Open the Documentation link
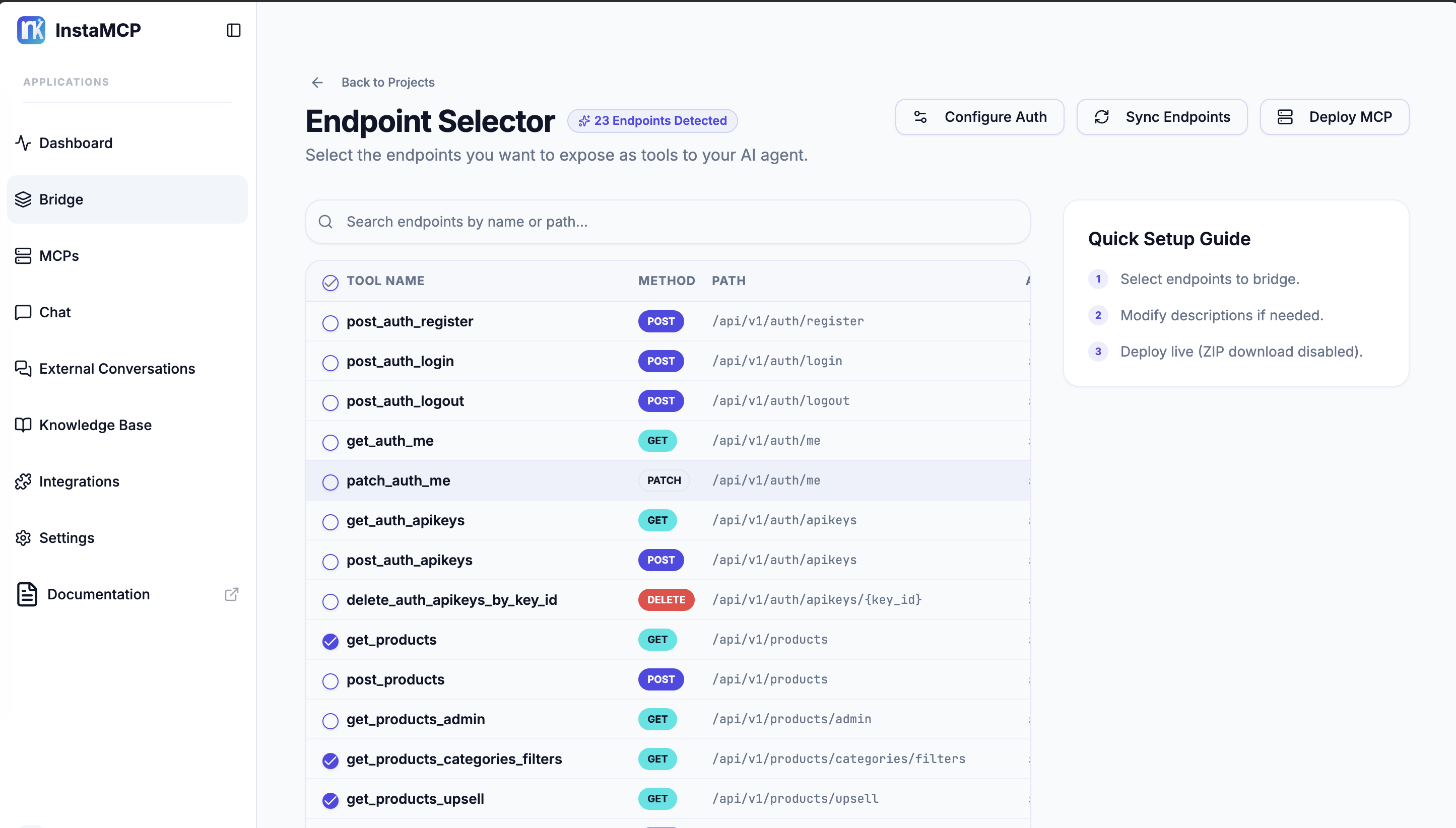The image size is (1456, 828). click(127, 594)
